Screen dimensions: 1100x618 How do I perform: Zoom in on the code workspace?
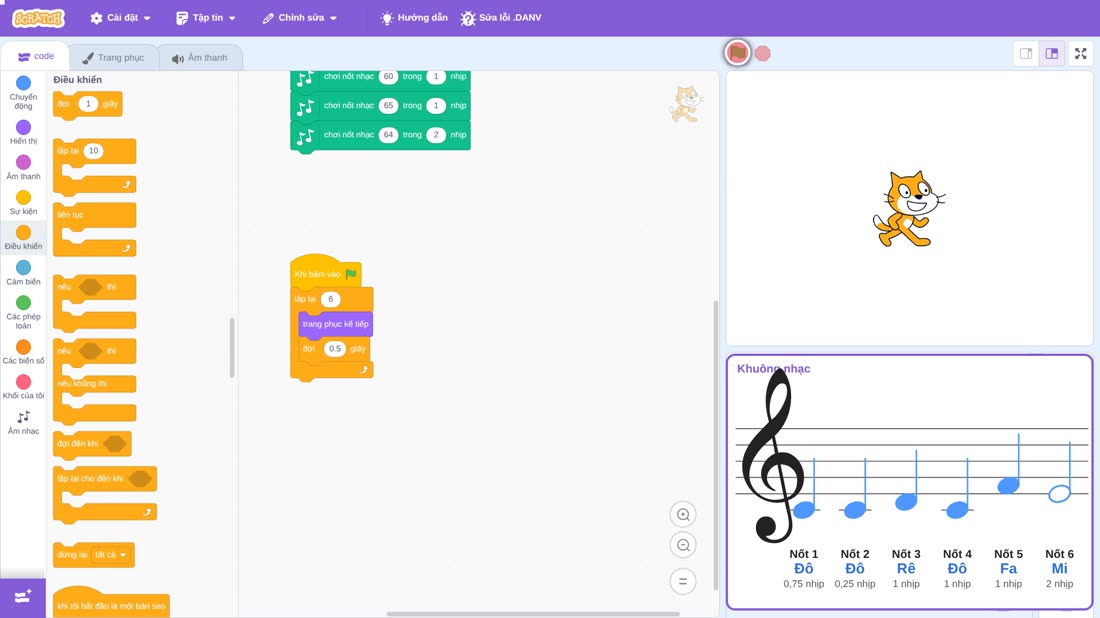[x=683, y=514]
